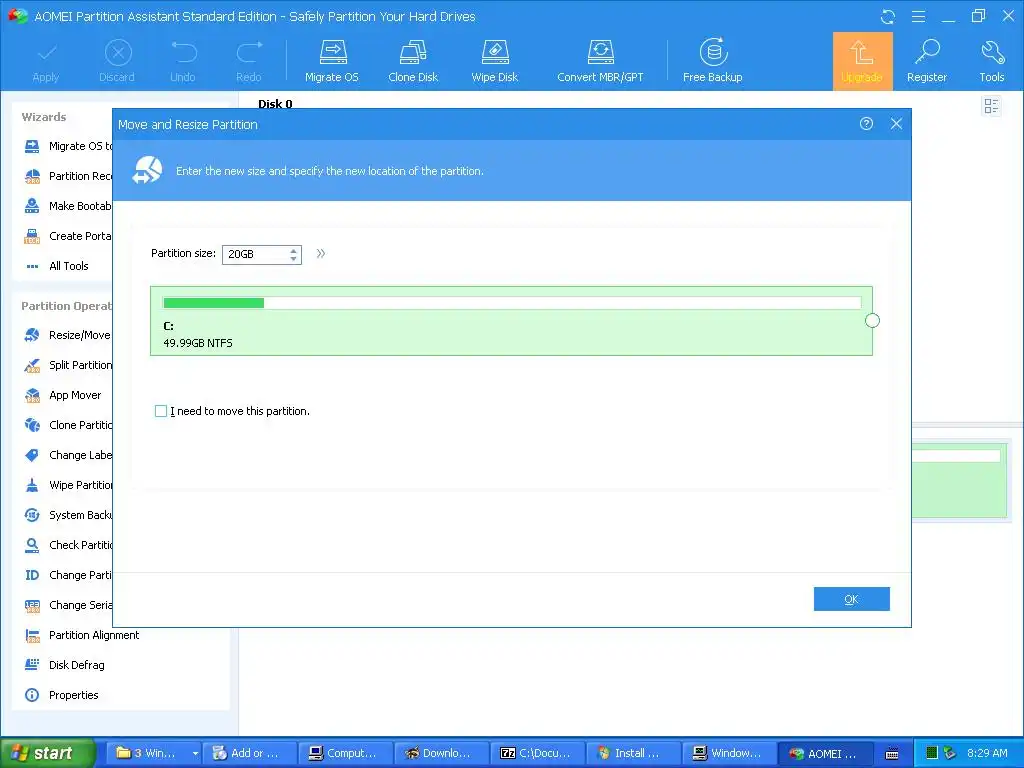Click the OK button in dialog
Viewport: 1024px width, 768px height.
click(x=852, y=599)
